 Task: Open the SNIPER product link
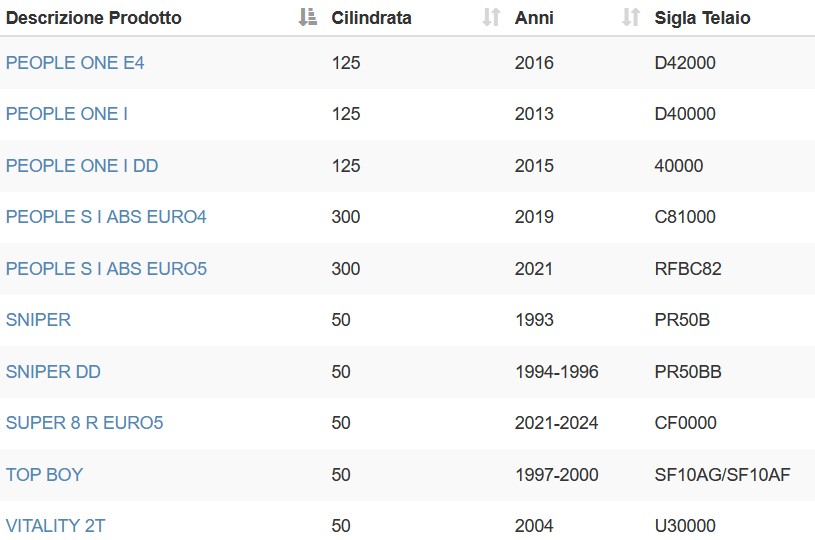[x=38, y=320]
